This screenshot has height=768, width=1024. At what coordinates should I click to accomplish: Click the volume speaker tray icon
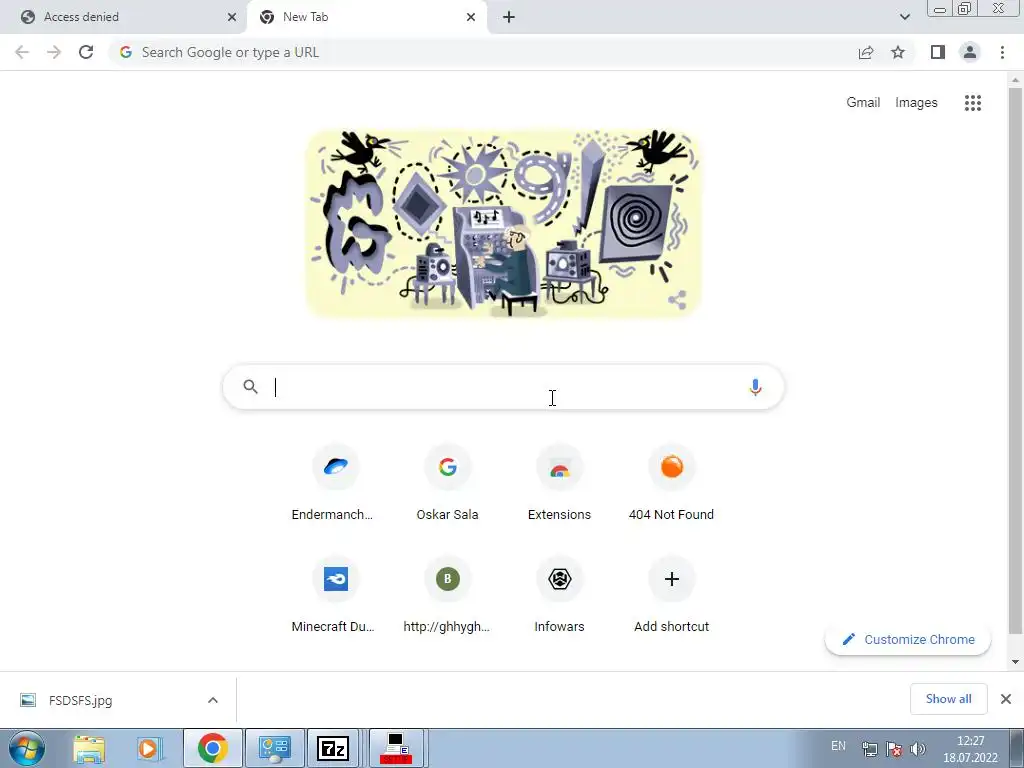click(918, 749)
